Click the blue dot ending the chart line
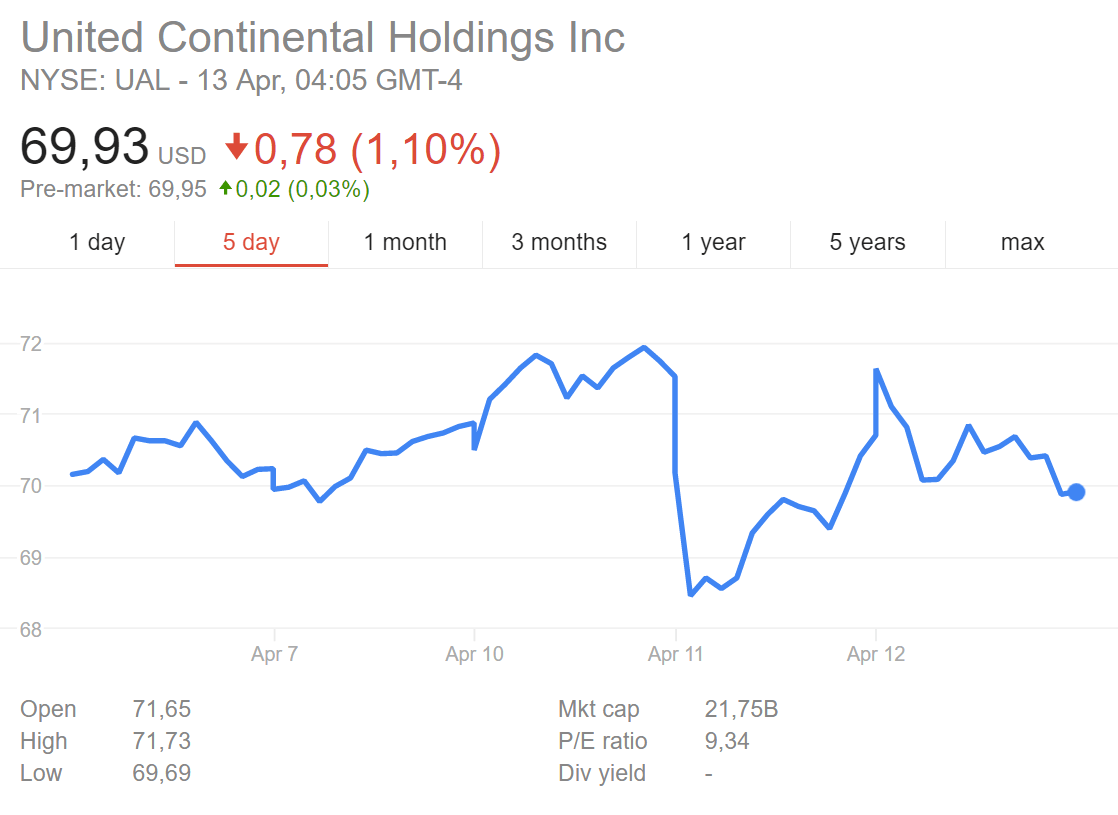 tap(1076, 492)
